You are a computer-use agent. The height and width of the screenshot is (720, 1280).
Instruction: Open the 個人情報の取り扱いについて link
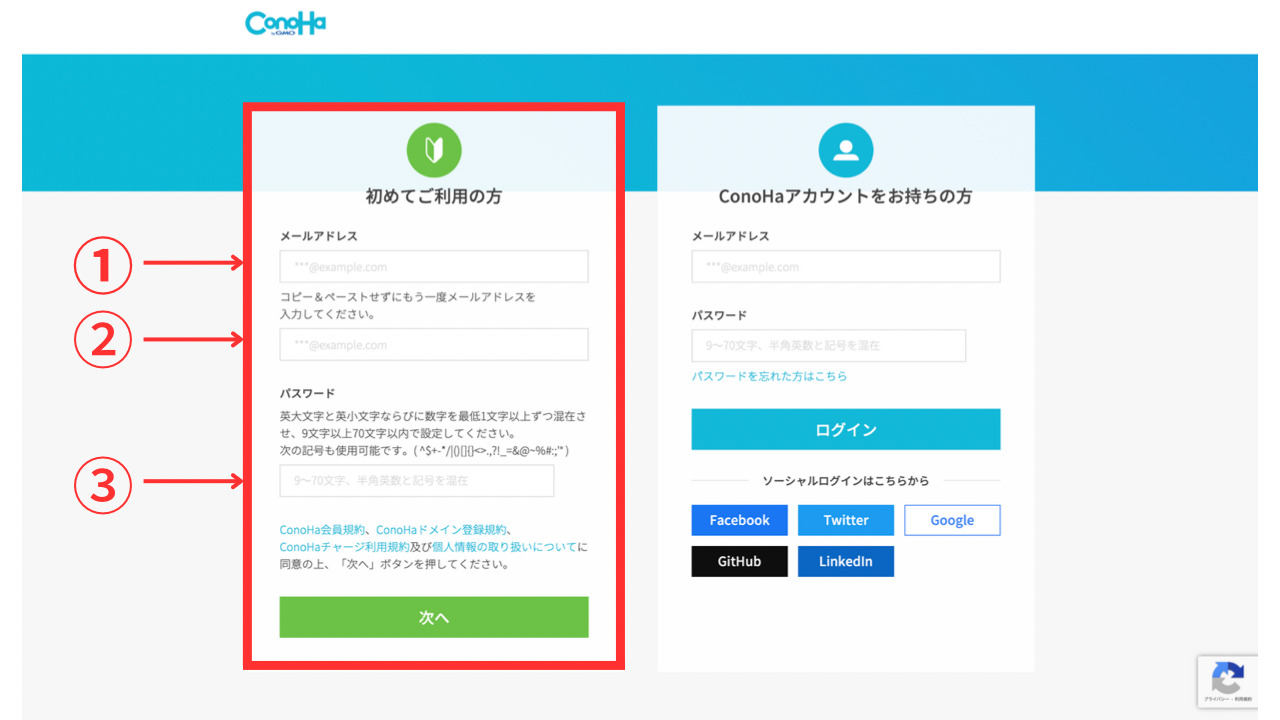click(x=505, y=547)
